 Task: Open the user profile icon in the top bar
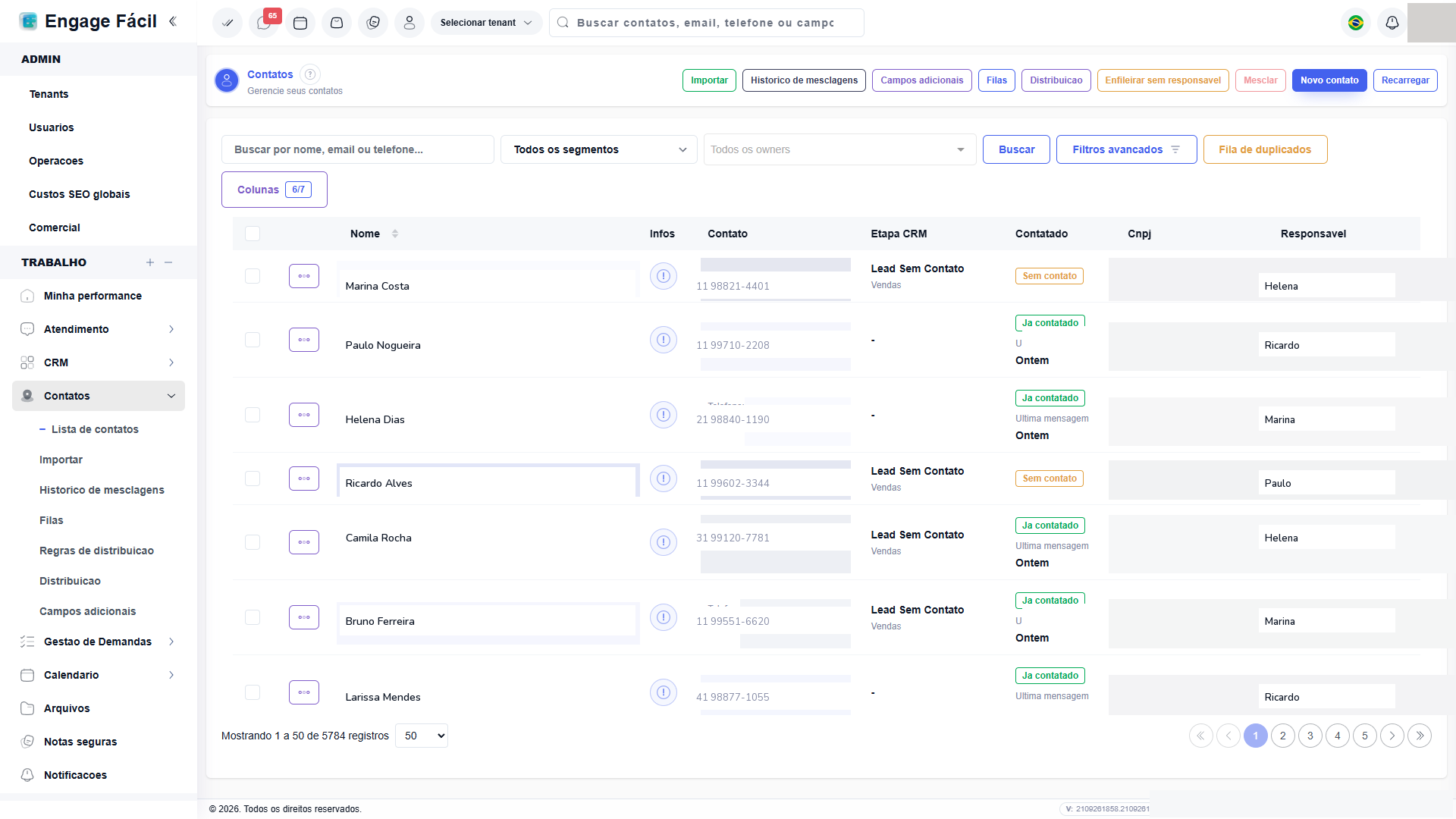tap(409, 23)
